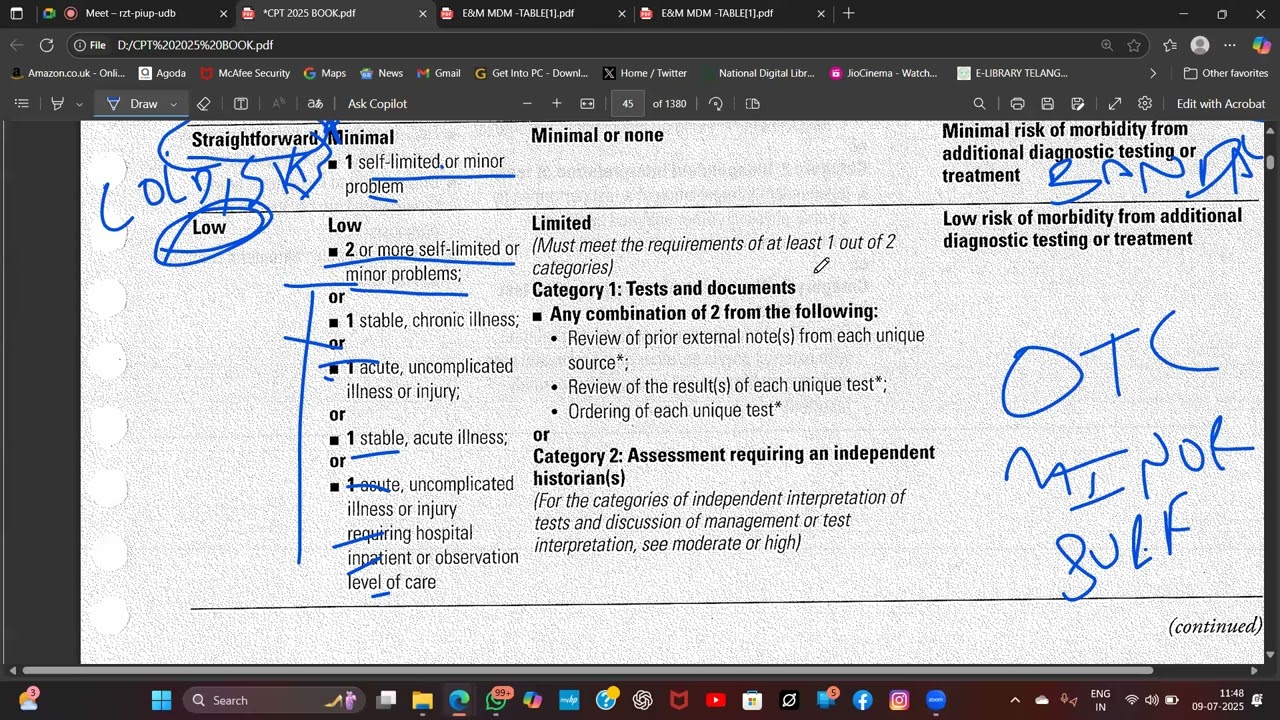1280x720 pixels.
Task: Open YouTube from the taskbar
Action: click(x=715, y=700)
